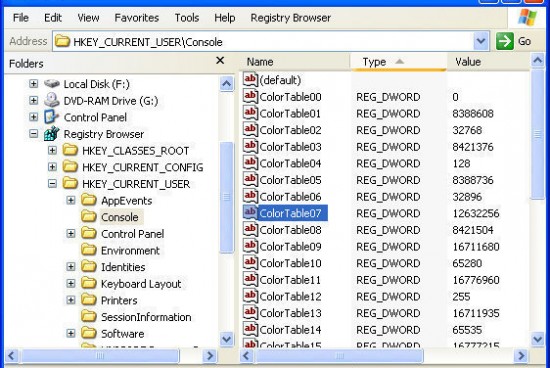
Task: Click REG_DWORD type in ColorTable09 row
Action: point(388,247)
